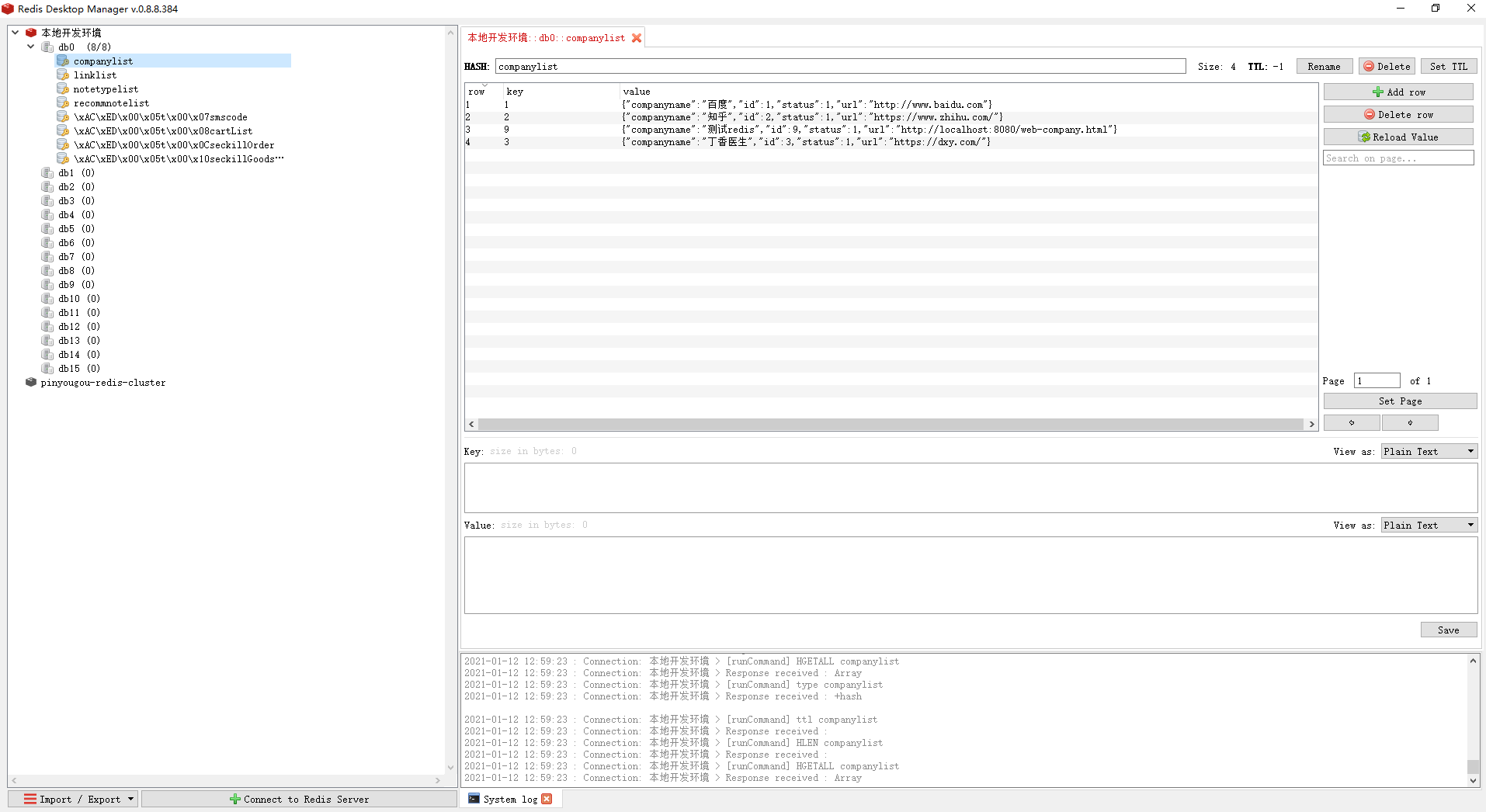Click the key icon beside cartList entry

click(x=63, y=130)
